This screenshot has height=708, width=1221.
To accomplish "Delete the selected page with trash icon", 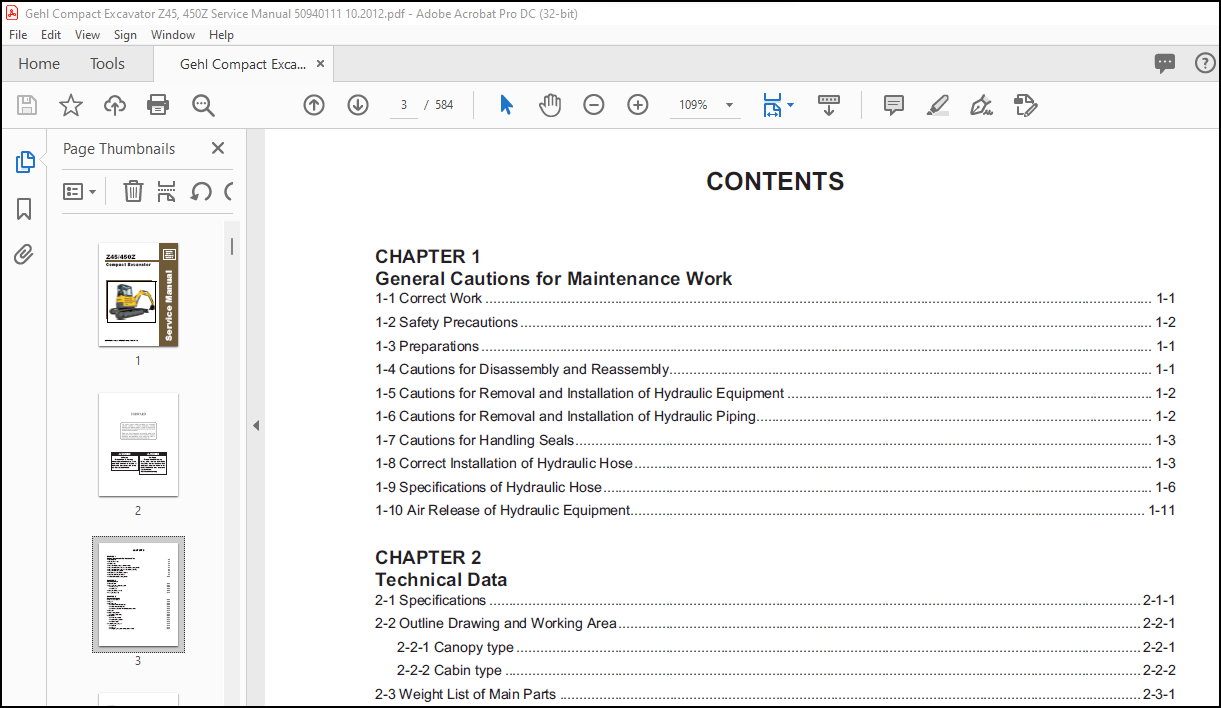I will point(133,191).
